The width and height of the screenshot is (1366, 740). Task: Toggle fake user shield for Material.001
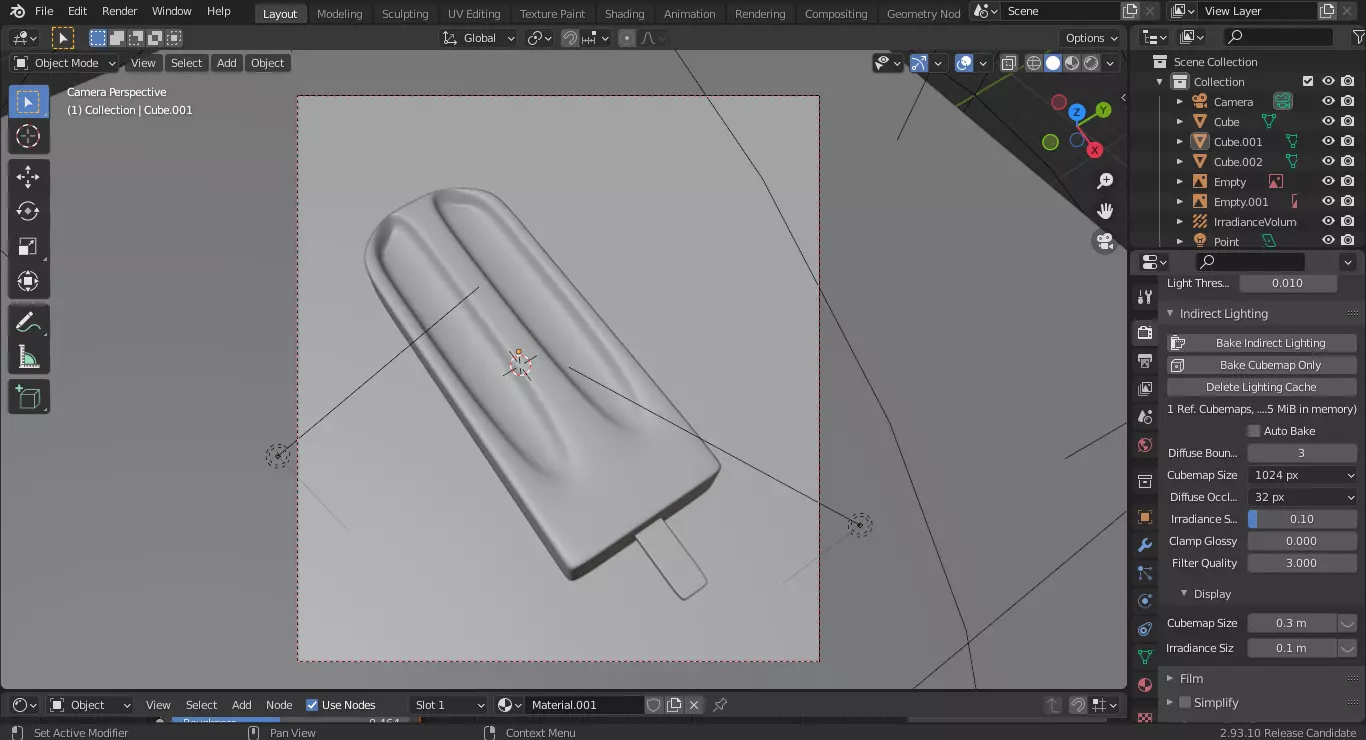point(654,705)
